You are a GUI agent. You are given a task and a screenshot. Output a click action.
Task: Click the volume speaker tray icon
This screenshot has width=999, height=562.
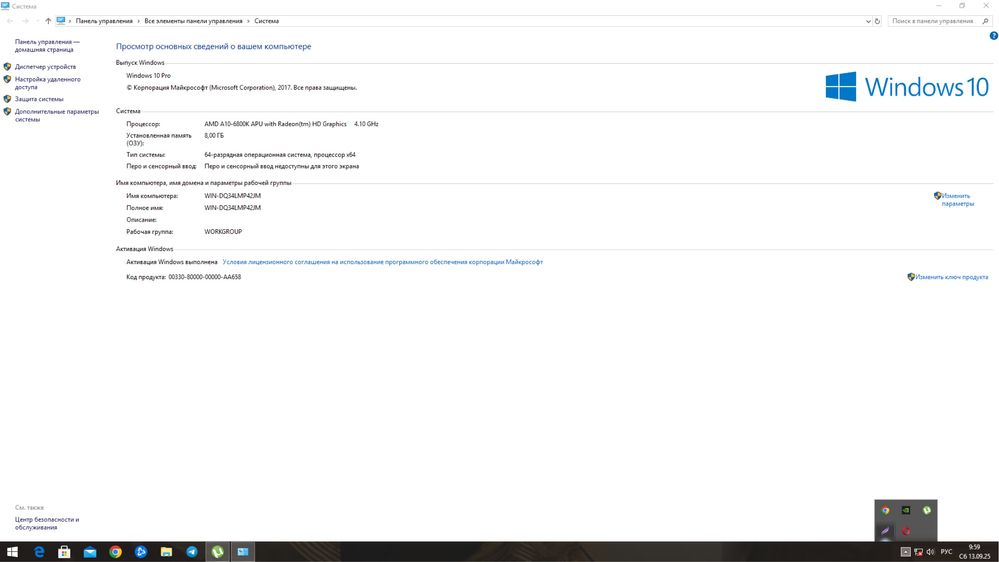tap(930, 552)
